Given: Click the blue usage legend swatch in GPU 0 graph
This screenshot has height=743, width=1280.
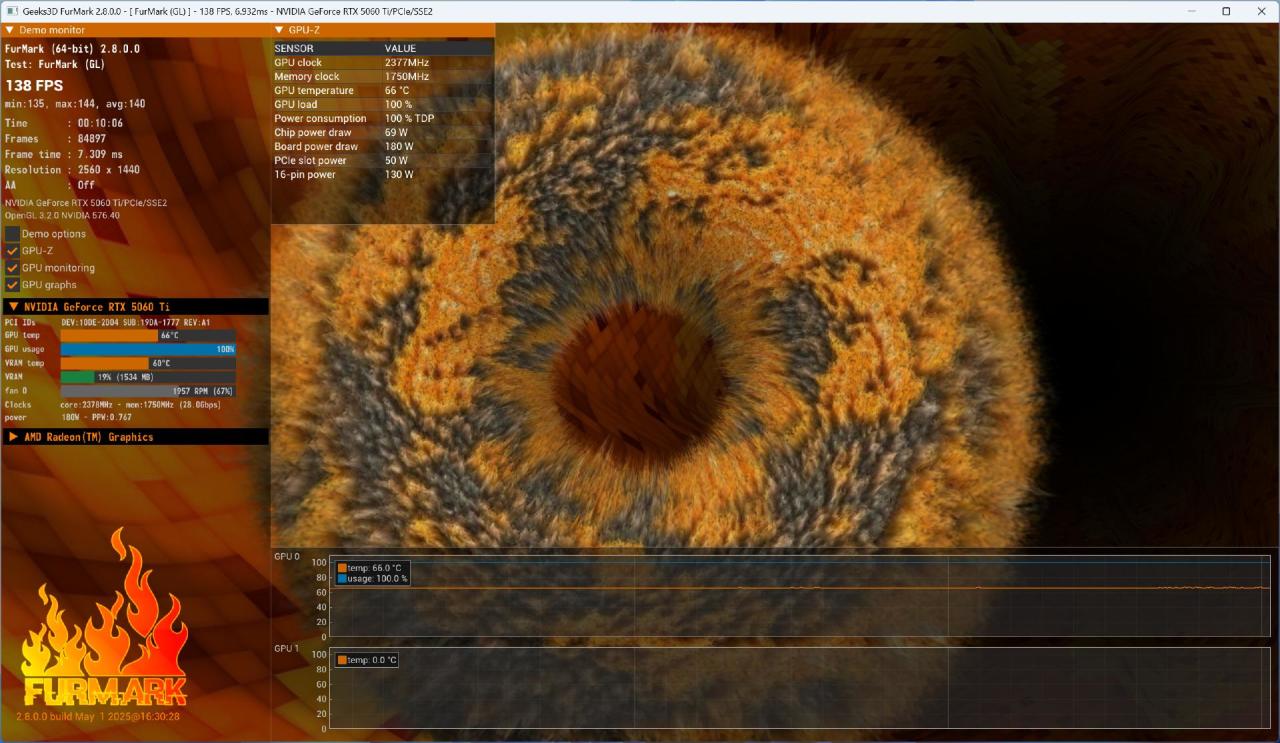Looking at the screenshot, I should (x=342, y=579).
